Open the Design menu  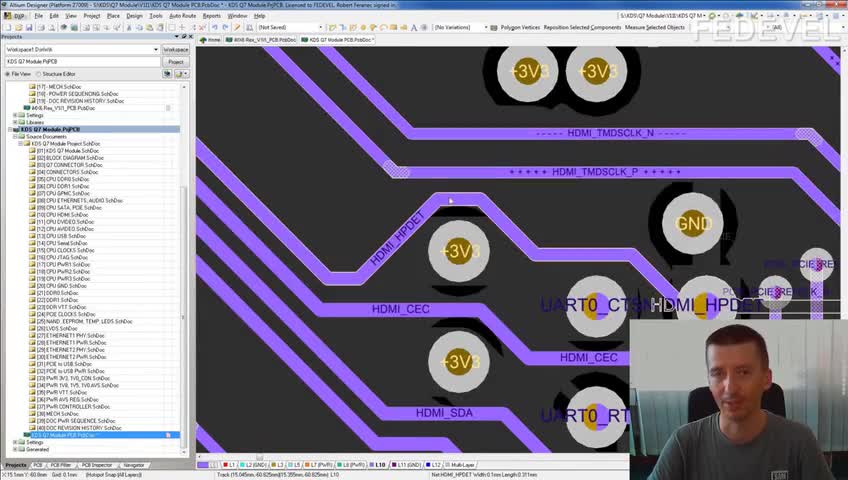click(134, 16)
